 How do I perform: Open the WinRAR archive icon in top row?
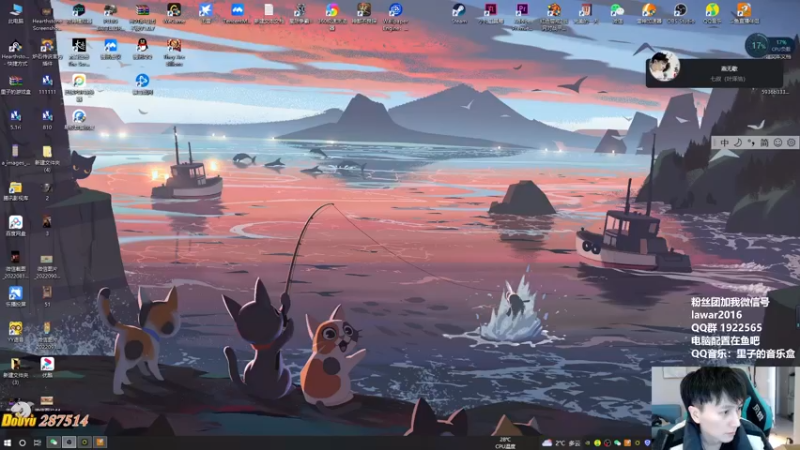point(142,15)
